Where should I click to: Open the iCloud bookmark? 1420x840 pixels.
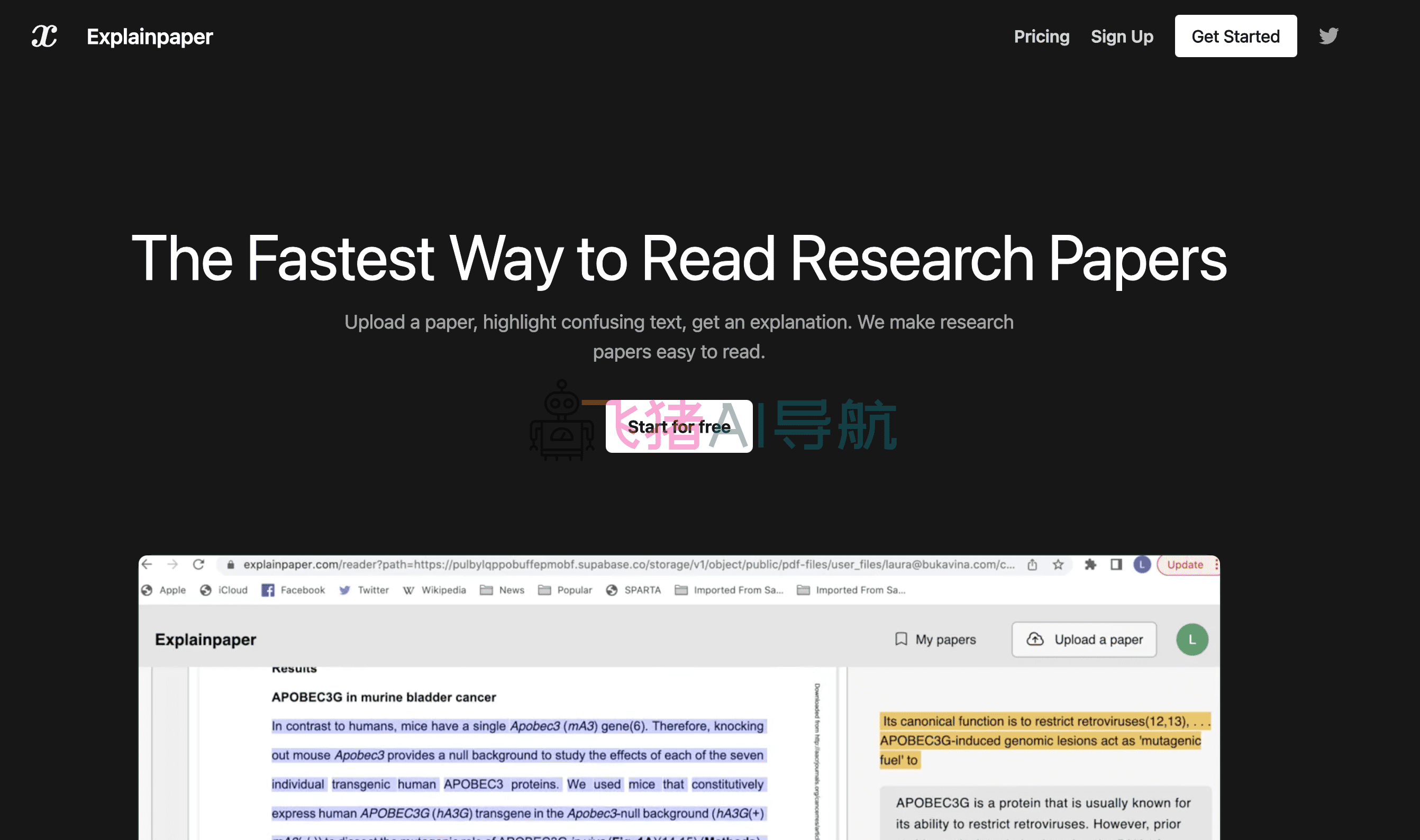tap(224, 590)
